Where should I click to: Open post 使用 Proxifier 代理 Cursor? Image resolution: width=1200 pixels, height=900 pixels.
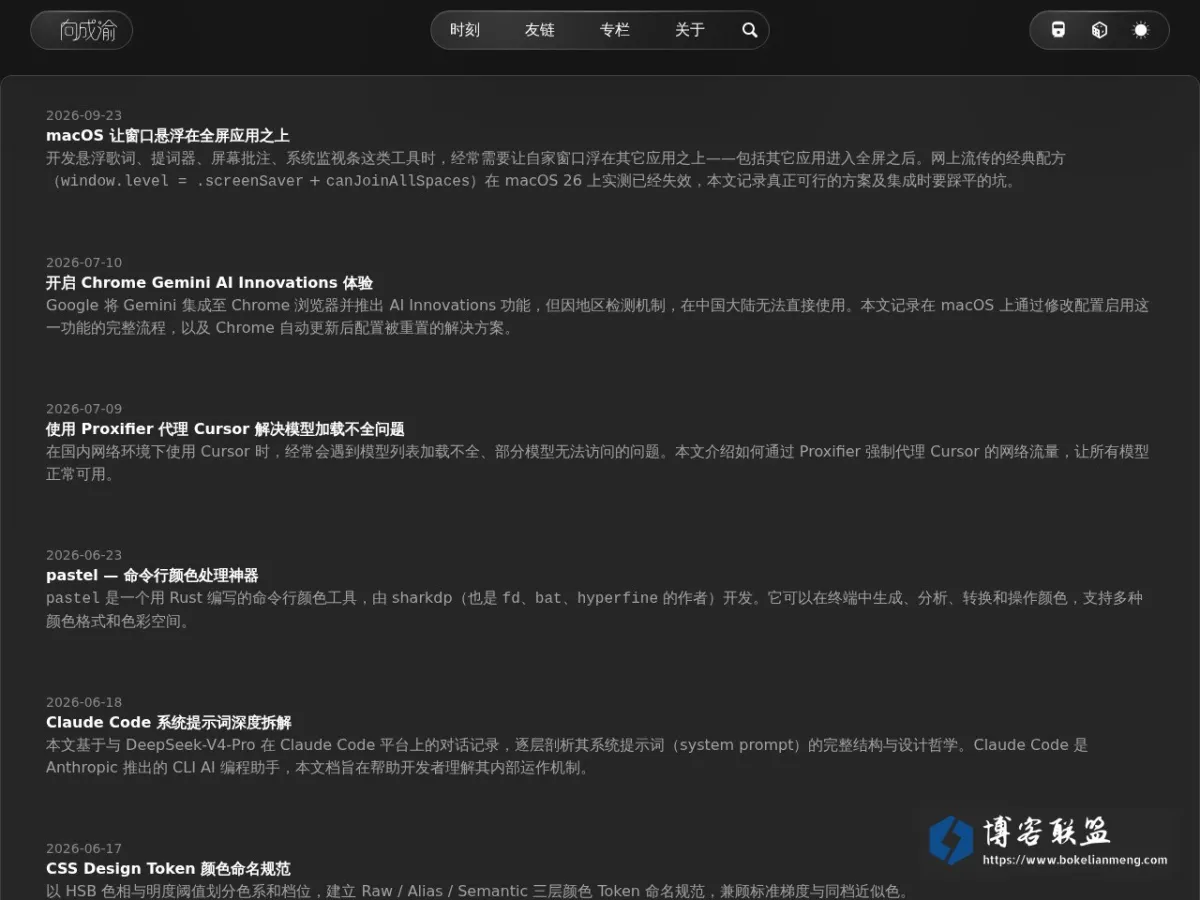coord(225,428)
